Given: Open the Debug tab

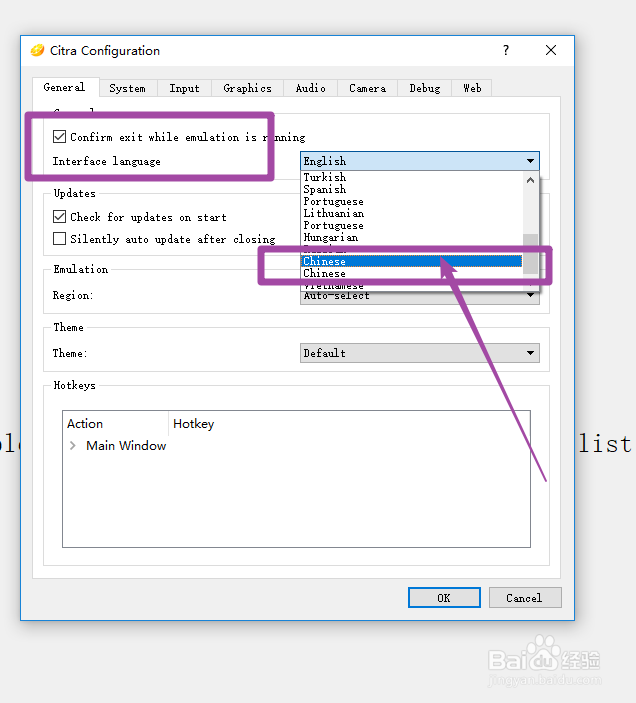Looking at the screenshot, I should click(424, 88).
